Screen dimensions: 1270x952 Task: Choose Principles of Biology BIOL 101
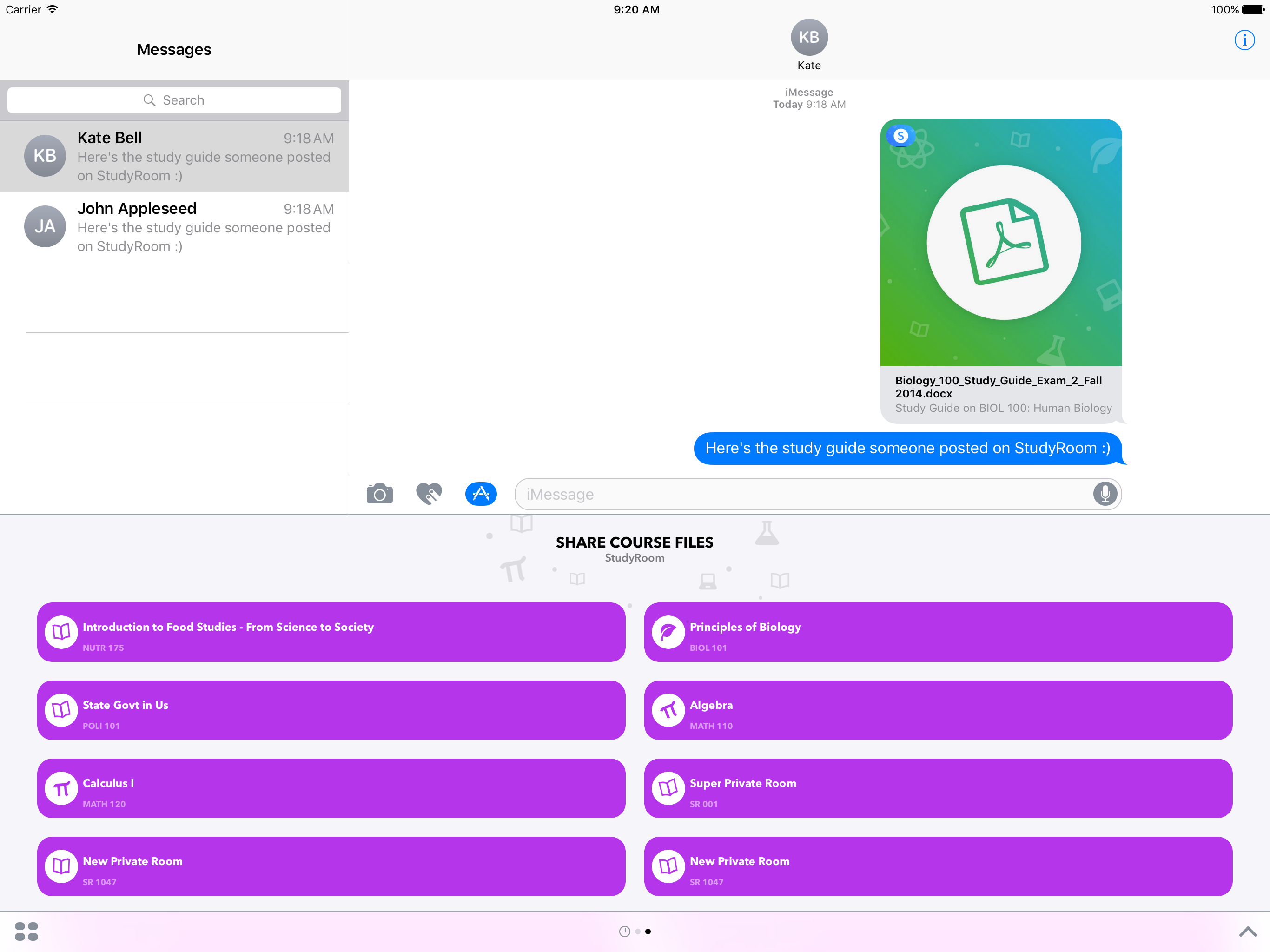tap(938, 632)
